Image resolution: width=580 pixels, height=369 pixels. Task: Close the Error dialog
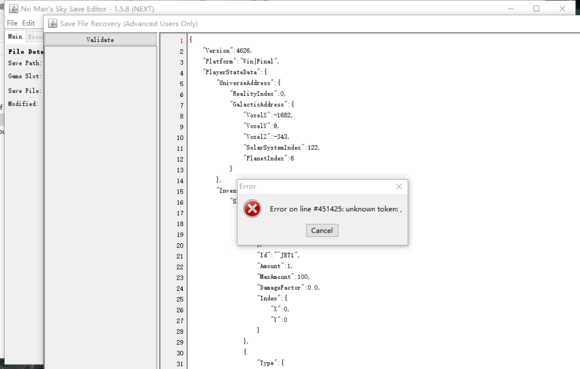(x=399, y=186)
